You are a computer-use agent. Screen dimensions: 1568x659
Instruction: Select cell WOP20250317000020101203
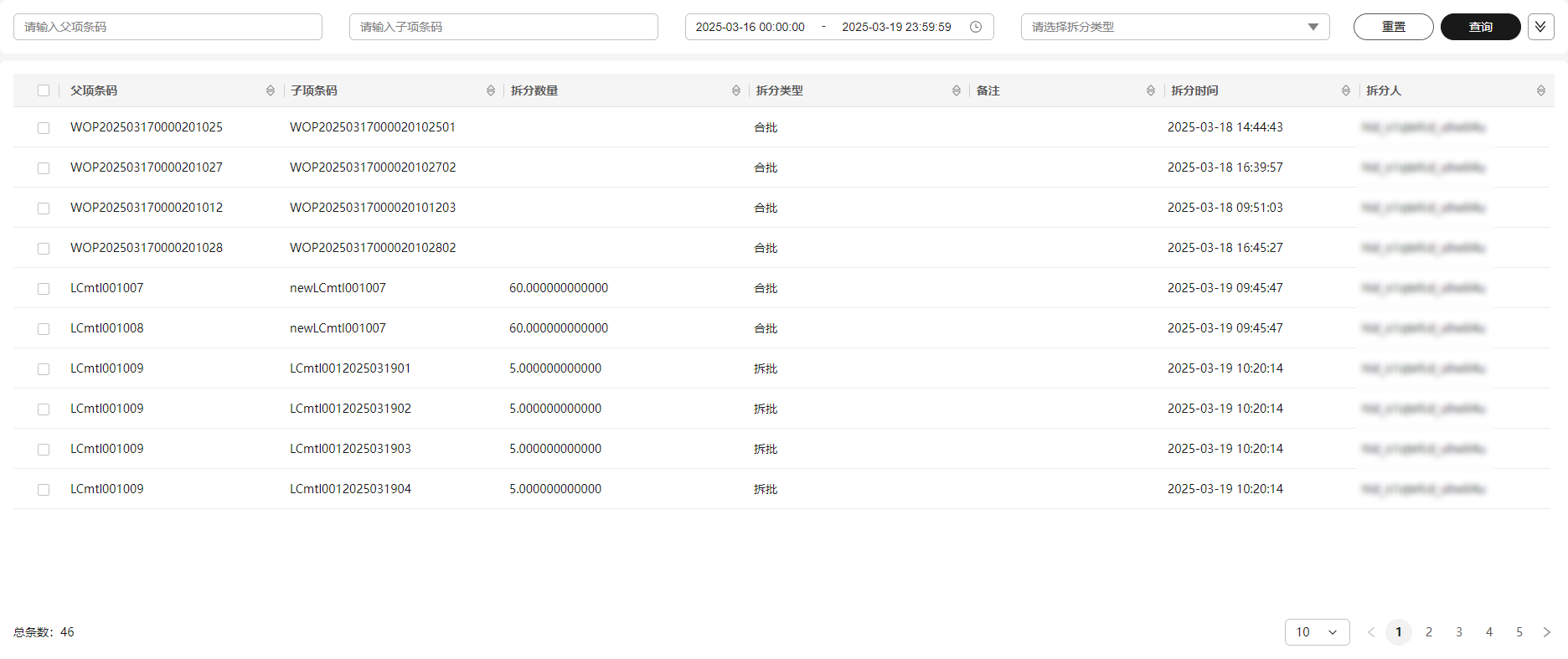coord(373,208)
